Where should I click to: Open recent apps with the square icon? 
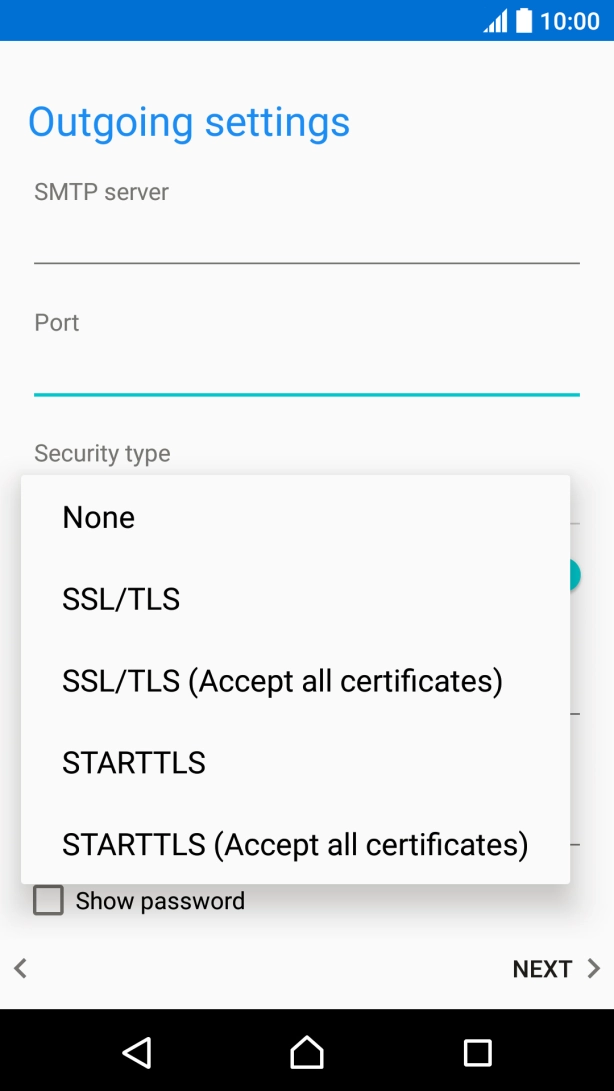477,1052
